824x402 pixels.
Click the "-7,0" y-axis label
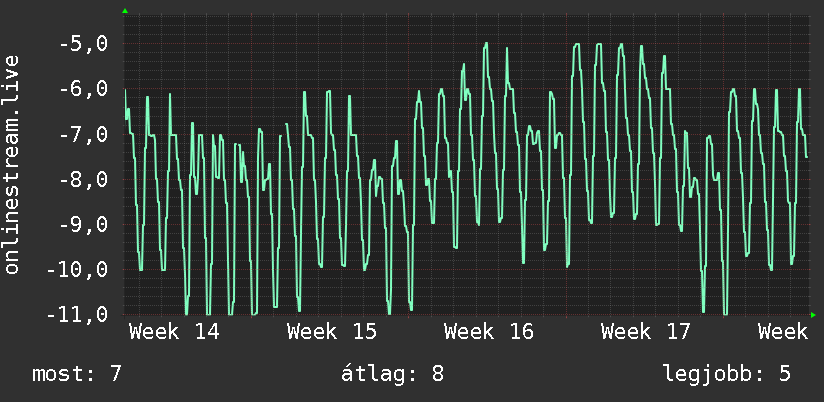click(84, 134)
